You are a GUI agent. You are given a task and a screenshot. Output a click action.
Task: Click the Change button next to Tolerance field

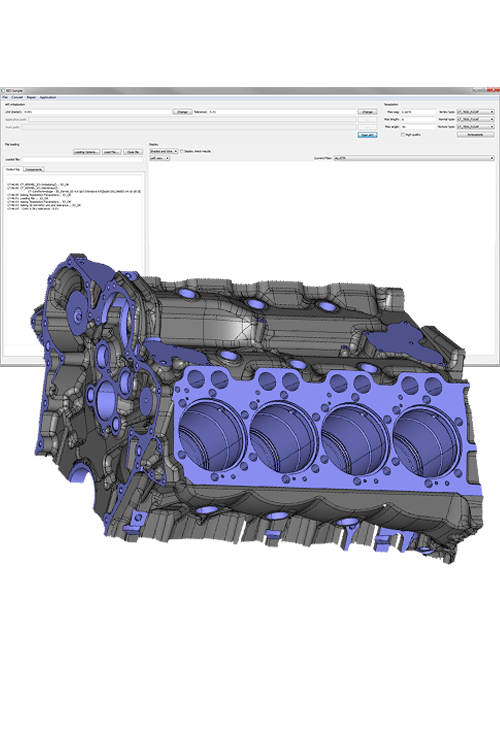(367, 112)
